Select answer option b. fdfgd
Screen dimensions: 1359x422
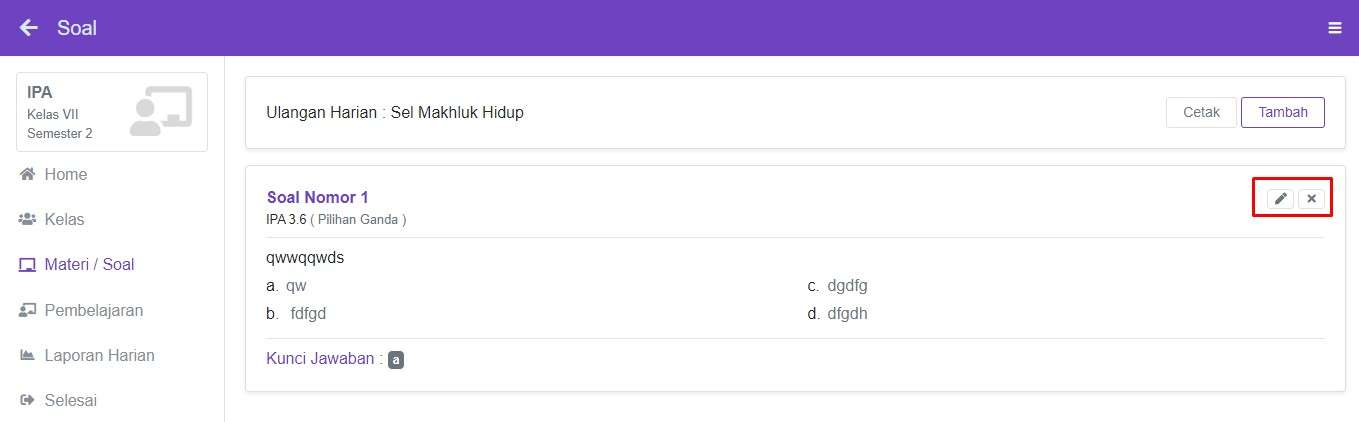tap(308, 314)
